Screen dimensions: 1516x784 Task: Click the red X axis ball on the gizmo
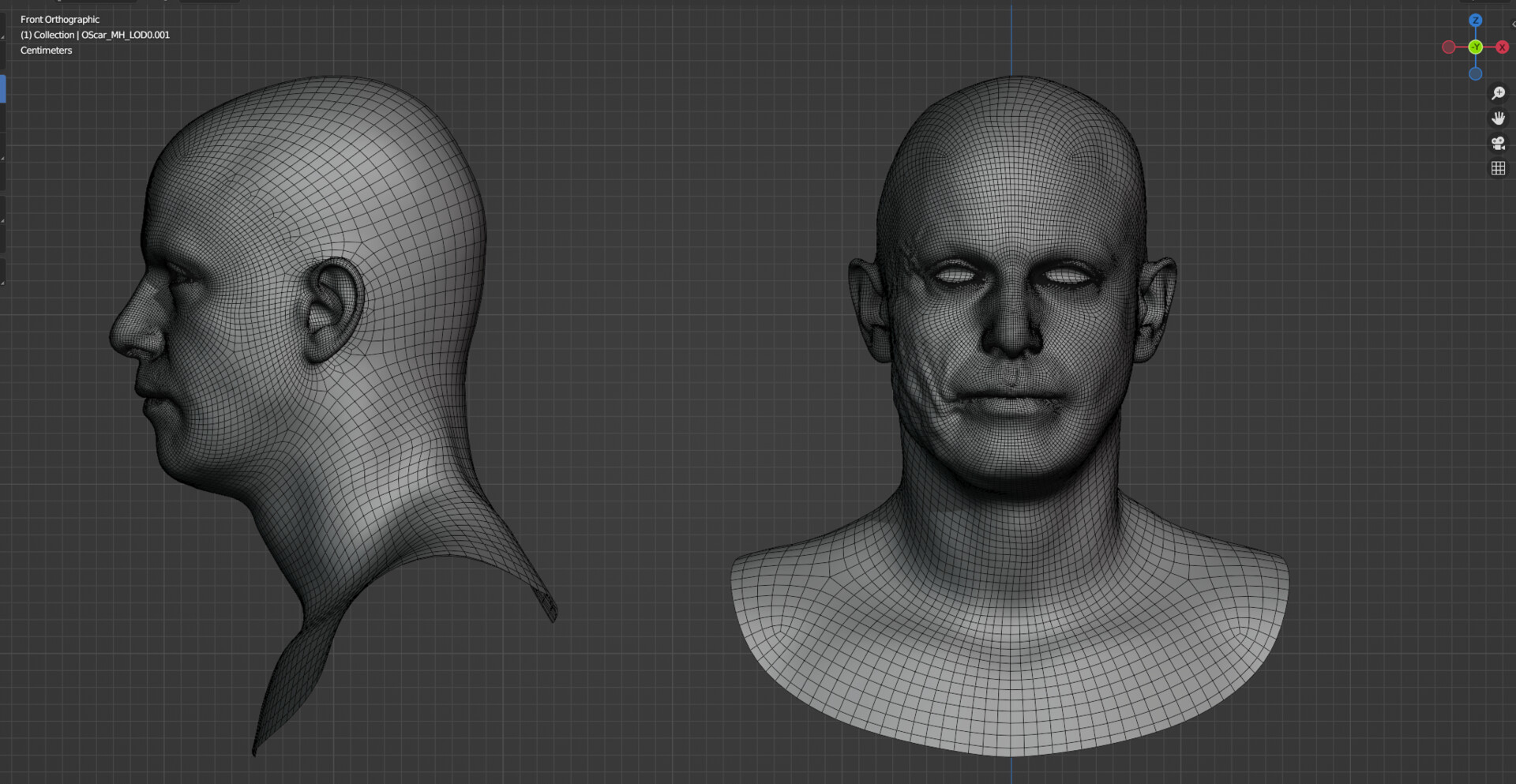[1501, 47]
